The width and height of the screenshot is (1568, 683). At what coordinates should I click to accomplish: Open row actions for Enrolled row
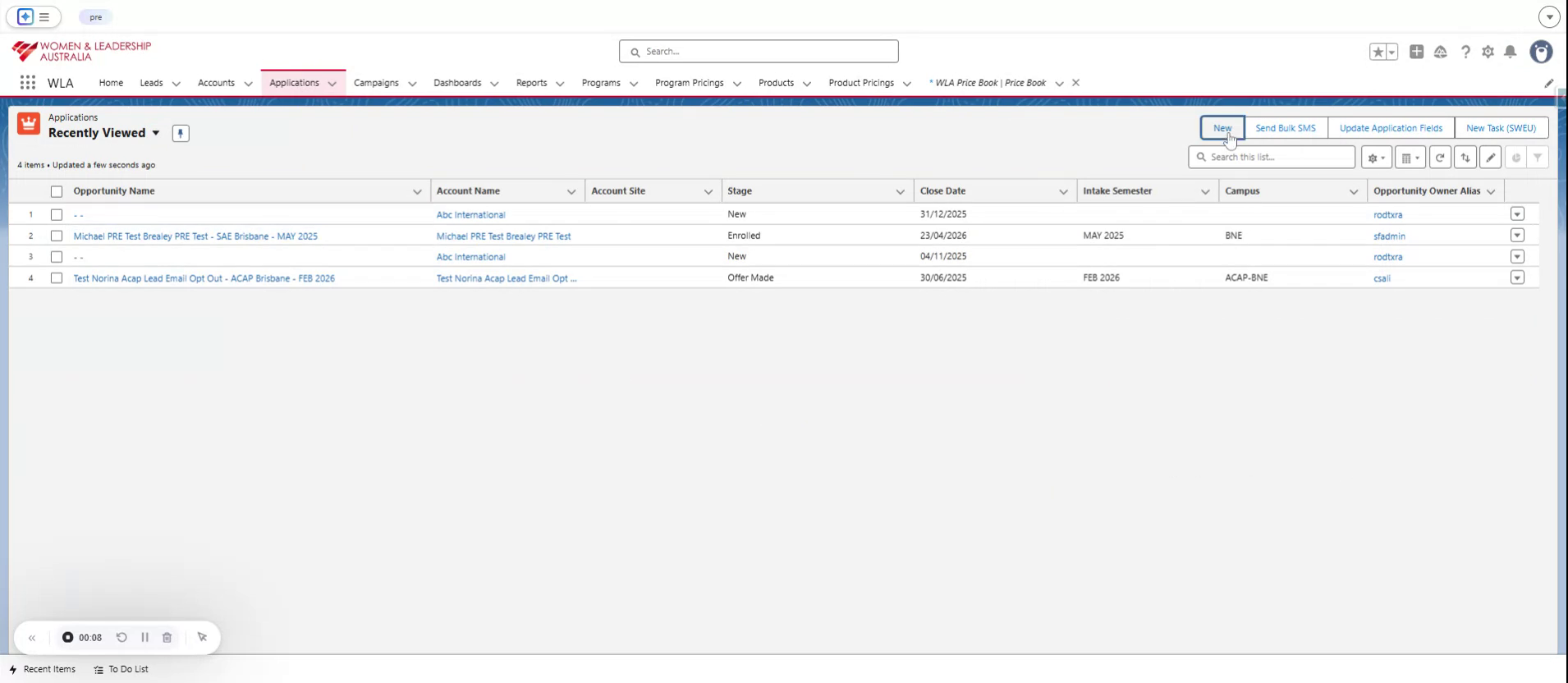point(1517,236)
